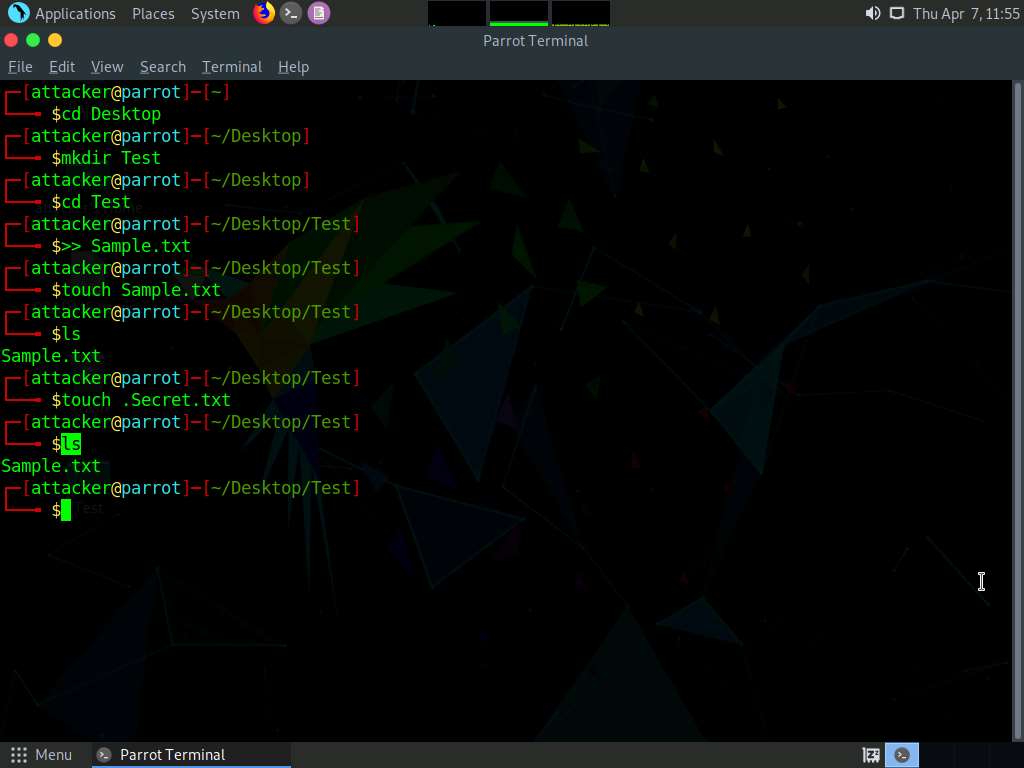Click the purple text editor launcher icon

(318, 13)
